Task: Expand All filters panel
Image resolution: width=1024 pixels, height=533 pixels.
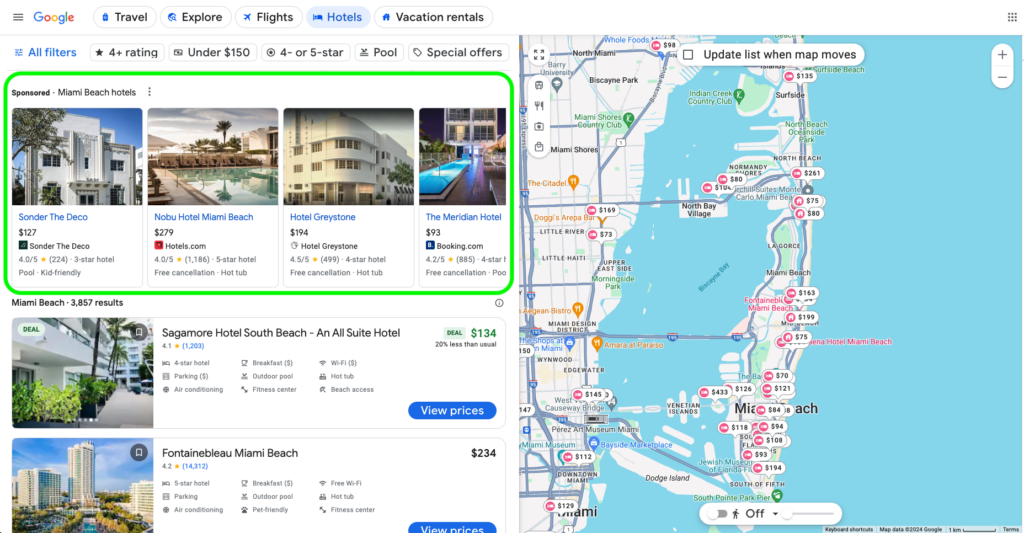Action: (x=45, y=52)
